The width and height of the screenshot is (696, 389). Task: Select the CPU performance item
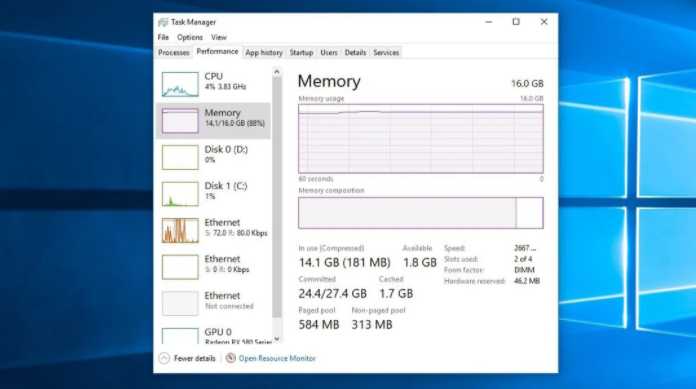[214, 84]
